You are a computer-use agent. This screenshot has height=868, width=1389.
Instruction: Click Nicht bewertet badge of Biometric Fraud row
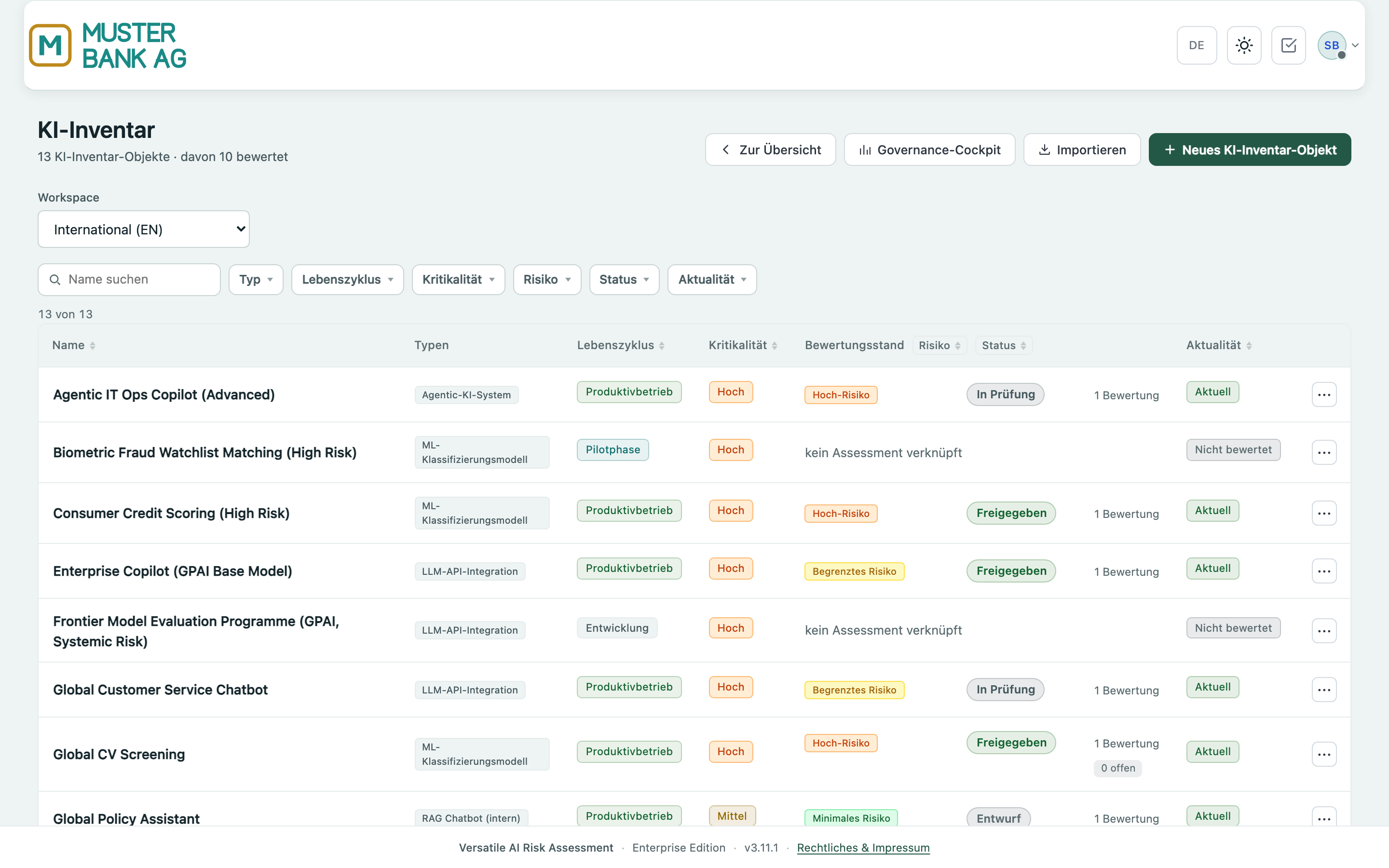[1233, 450]
